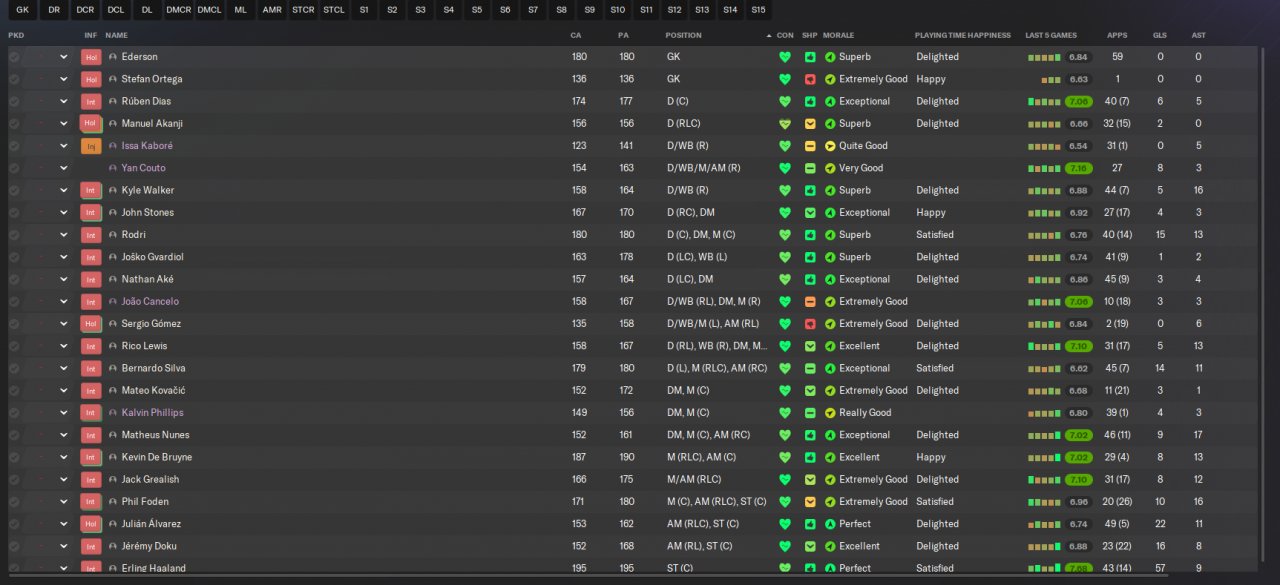The image size is (1280, 585).
Task: Toggle the picked checkmark for Yan Couto
Action: [x=14, y=168]
